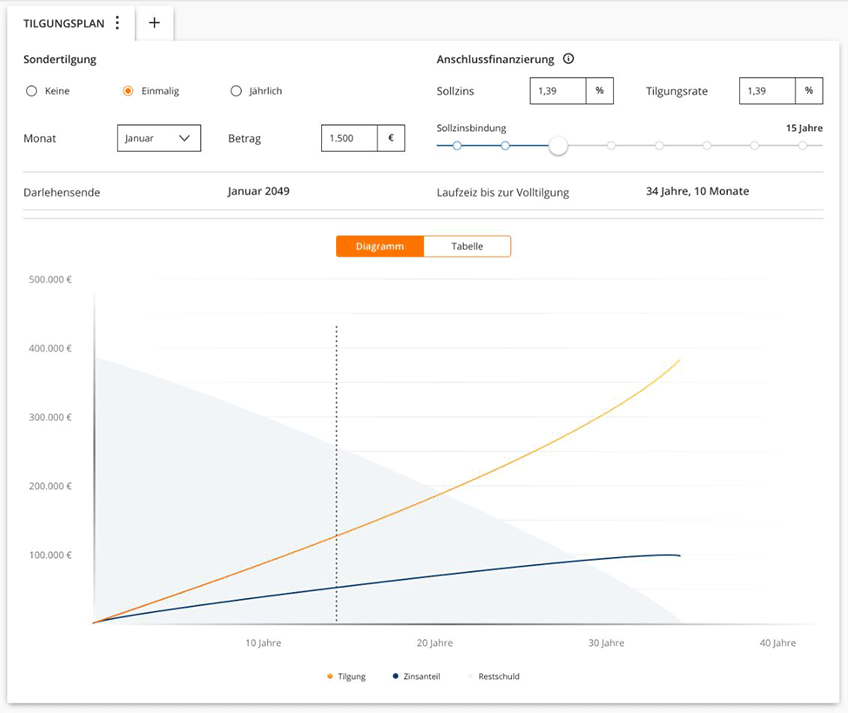Select the Keine radio button

point(32,91)
